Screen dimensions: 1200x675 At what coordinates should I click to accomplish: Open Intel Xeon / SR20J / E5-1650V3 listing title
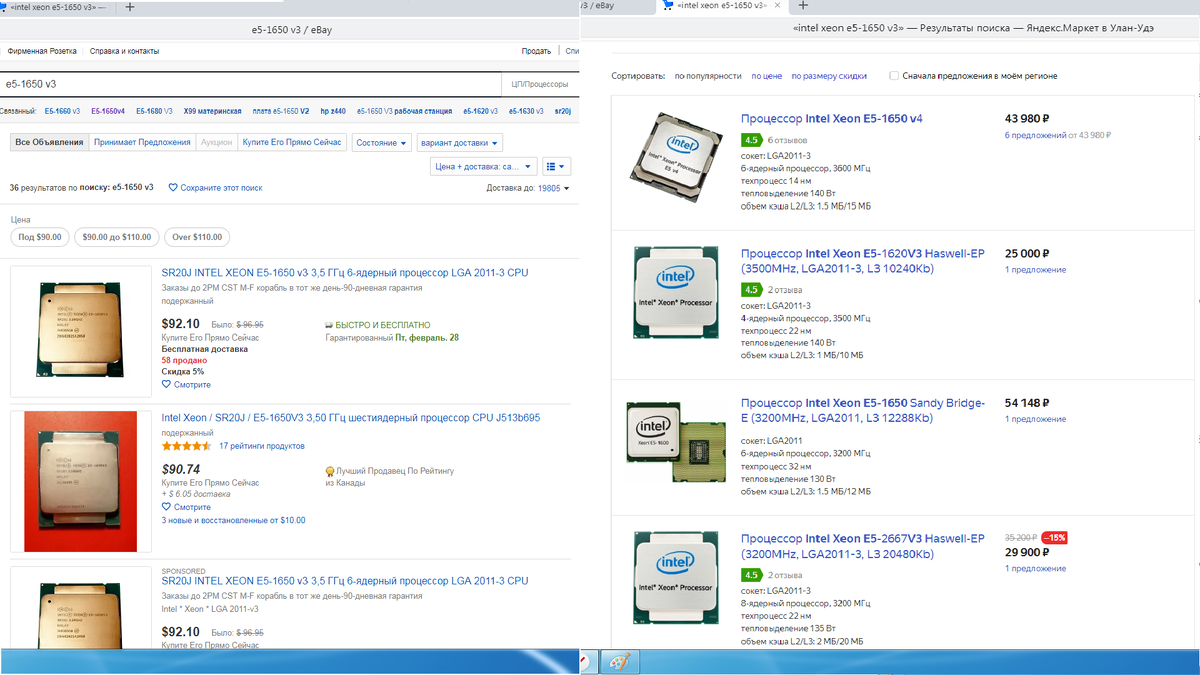350,418
